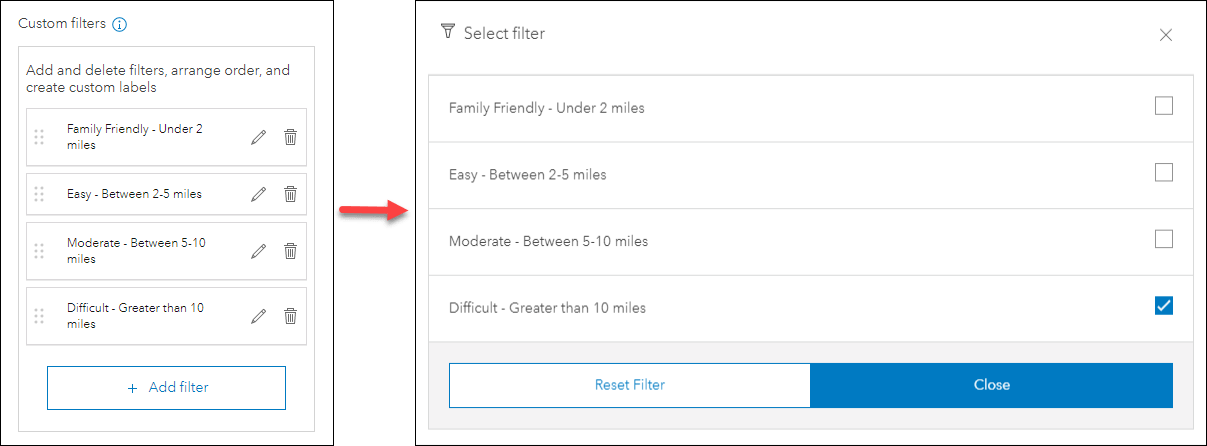Delete the Difficult - Greater than 10 miles filter

290,316
